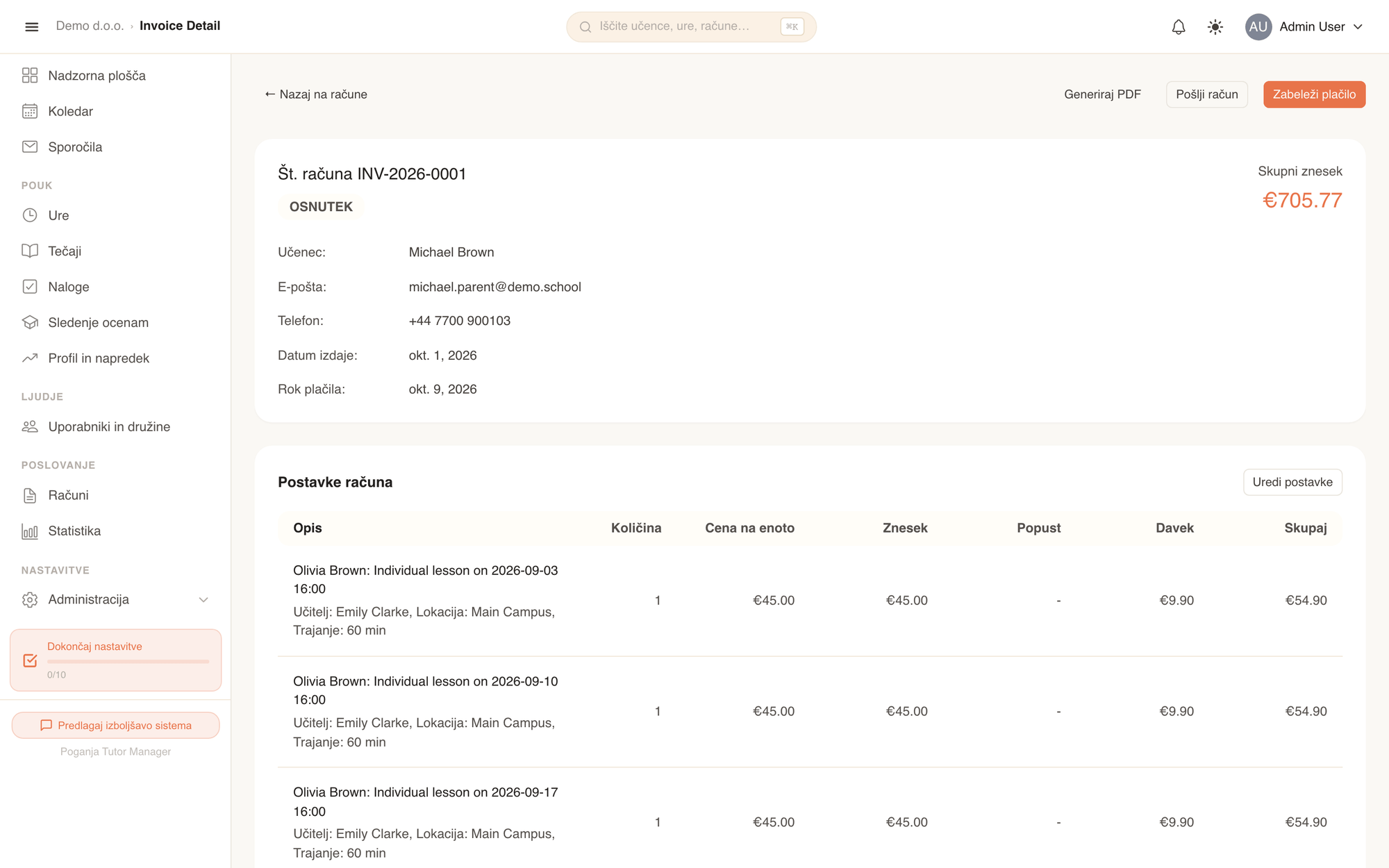Click the Dokončaj nastavitve progress bar

(128, 661)
